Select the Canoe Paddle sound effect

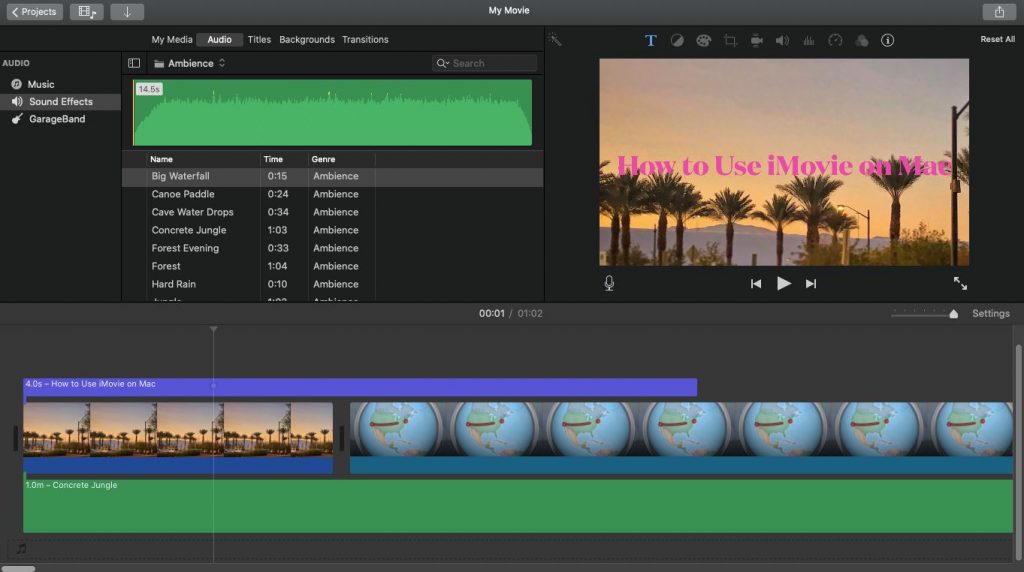pyautogui.click(x=332, y=194)
